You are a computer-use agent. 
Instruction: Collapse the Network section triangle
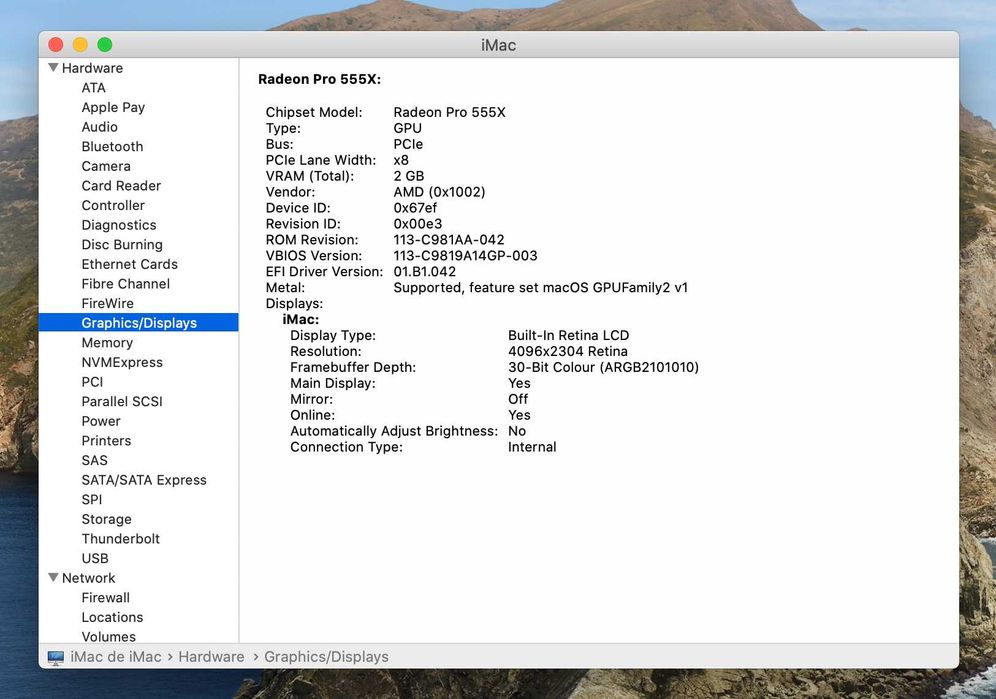[x=53, y=577]
